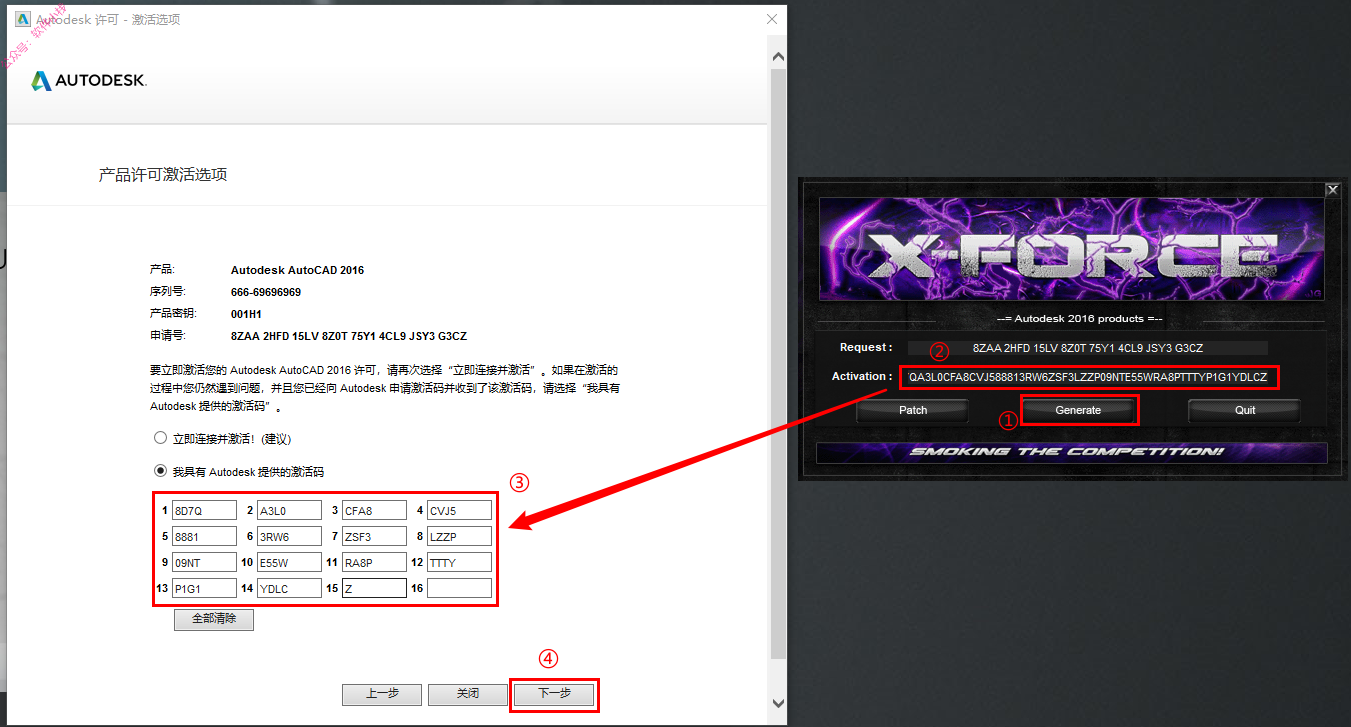Image resolution: width=1351 pixels, height=727 pixels.
Task: Click the 产品许可激活选项 heading
Action: coord(163,175)
